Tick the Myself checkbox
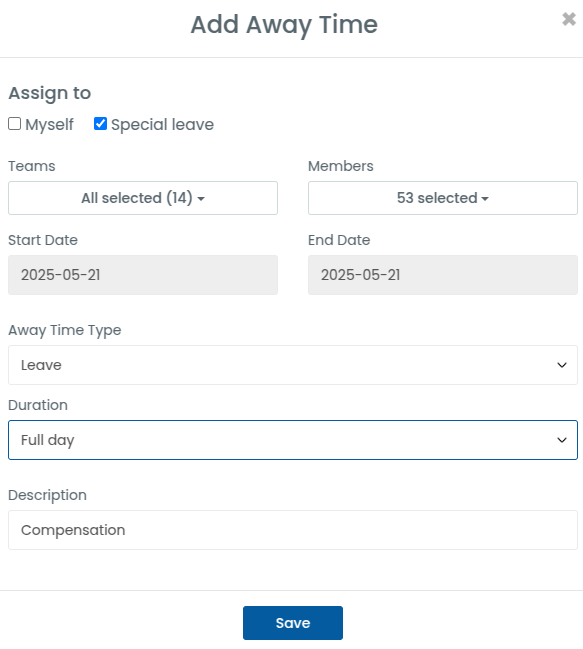This screenshot has height=649, width=583. pos(14,123)
